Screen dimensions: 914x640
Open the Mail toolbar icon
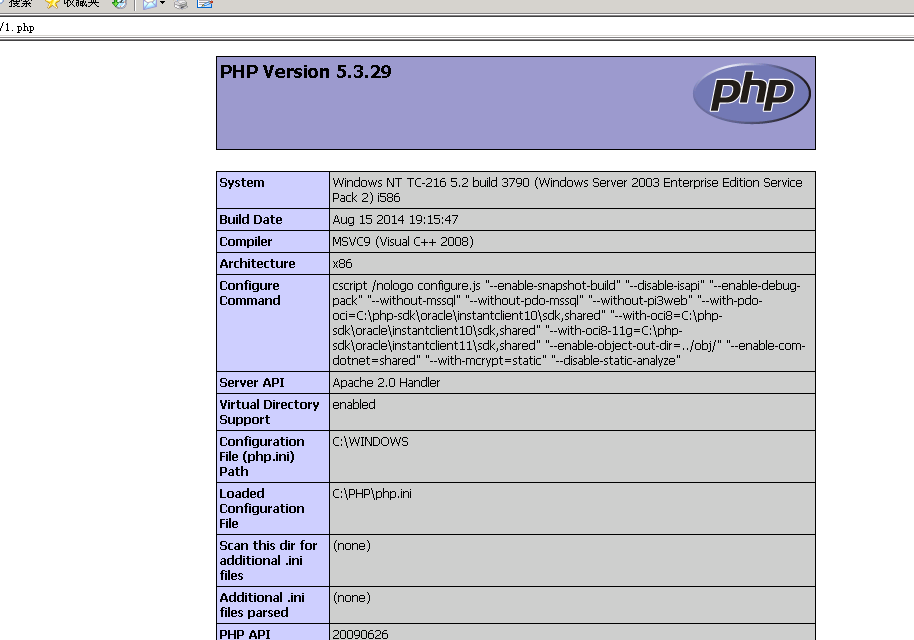150,4
